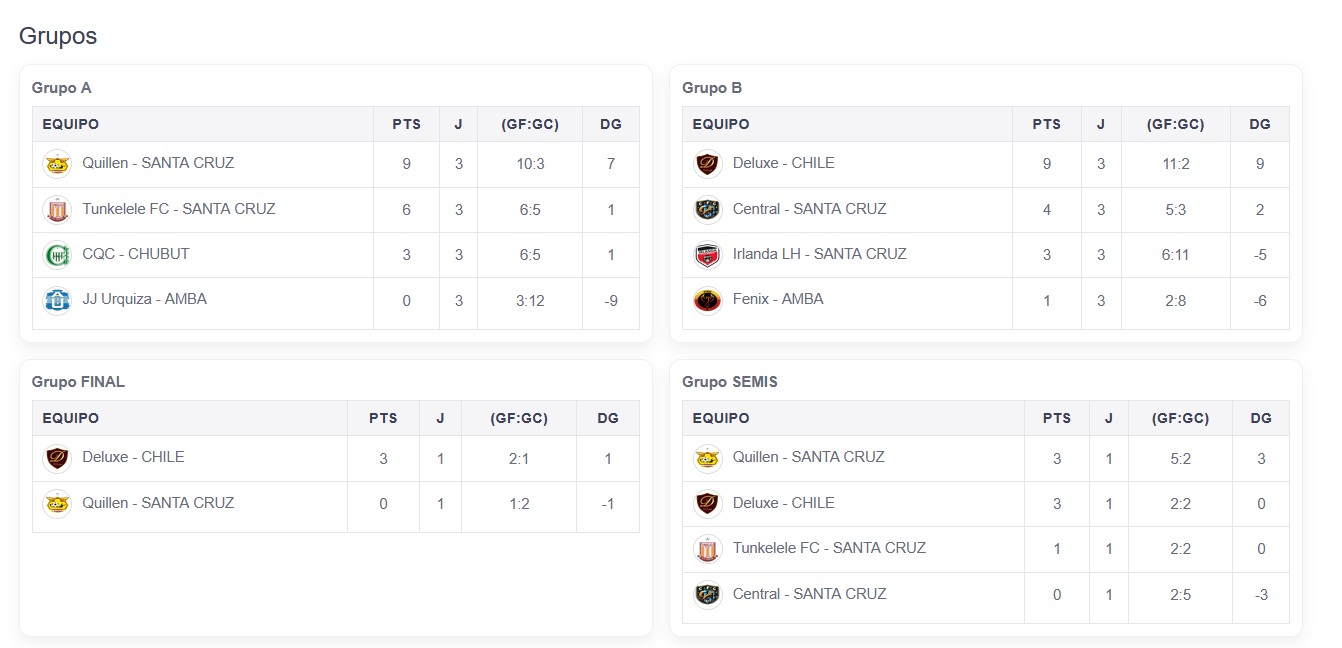1342x648 pixels.
Task: Click the Tunkelele FC logo in Grupo A
Action: (58, 210)
